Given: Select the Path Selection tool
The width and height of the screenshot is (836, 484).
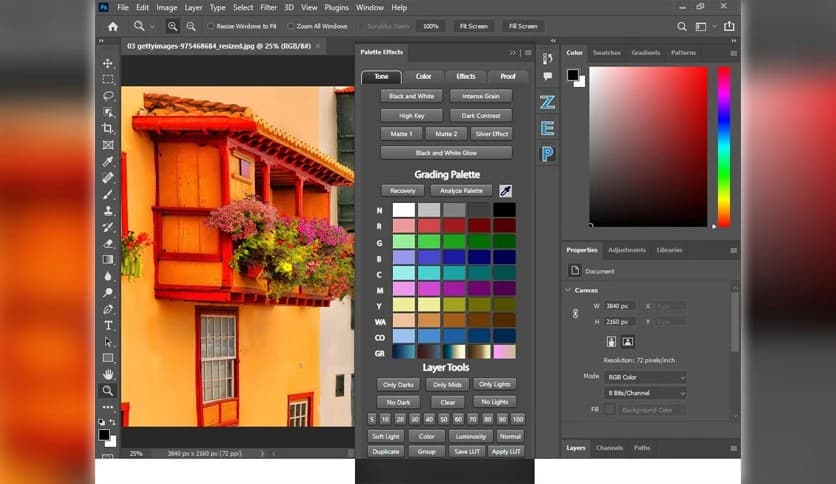Looking at the screenshot, I should (108, 342).
